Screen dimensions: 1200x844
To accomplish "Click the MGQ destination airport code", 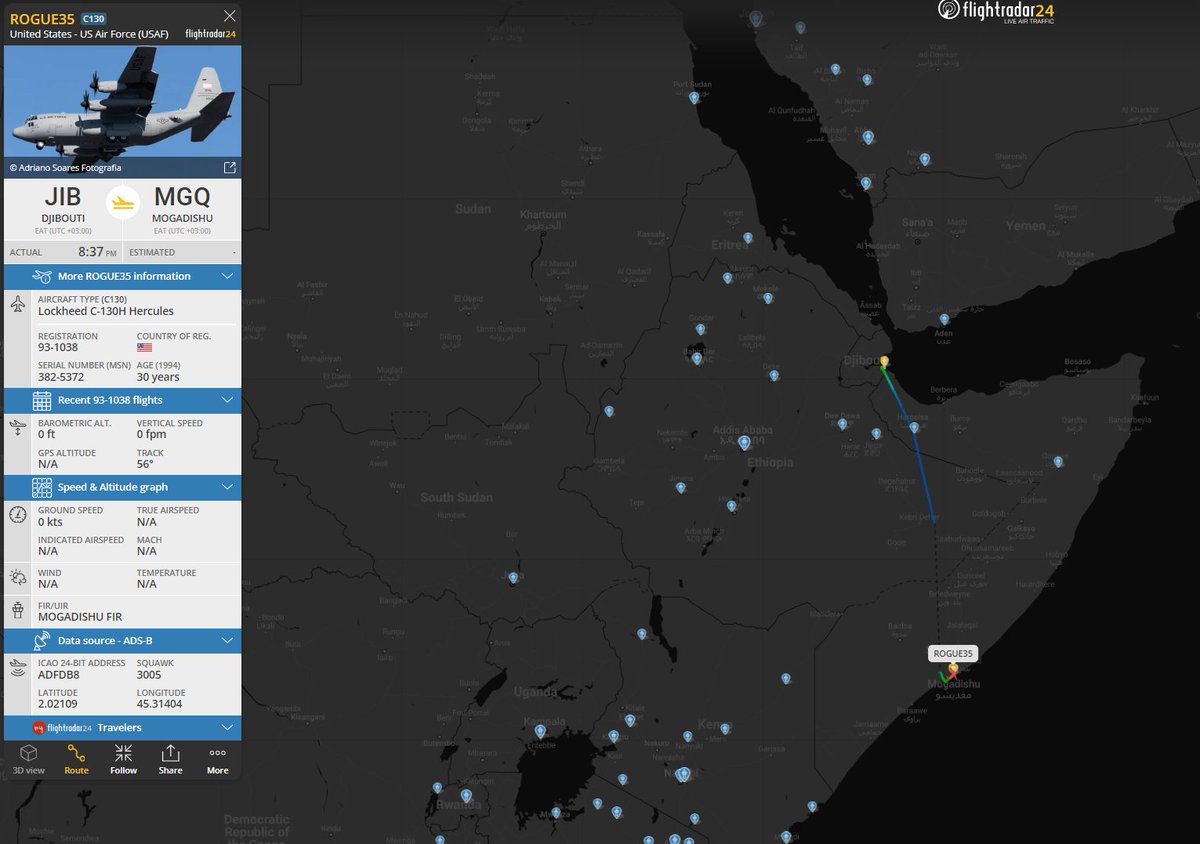I will coord(181,197).
